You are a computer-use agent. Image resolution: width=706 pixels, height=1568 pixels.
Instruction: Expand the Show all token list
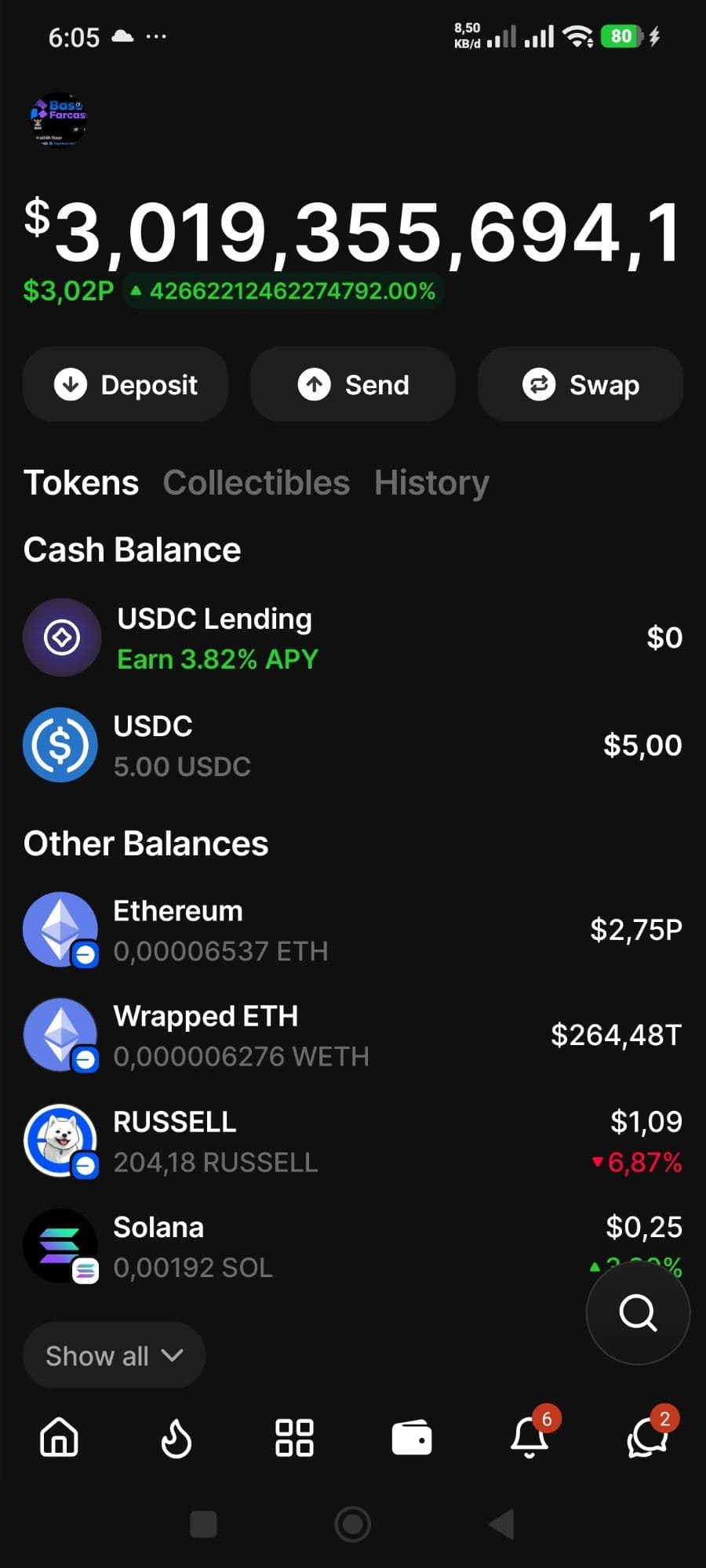[115, 1356]
